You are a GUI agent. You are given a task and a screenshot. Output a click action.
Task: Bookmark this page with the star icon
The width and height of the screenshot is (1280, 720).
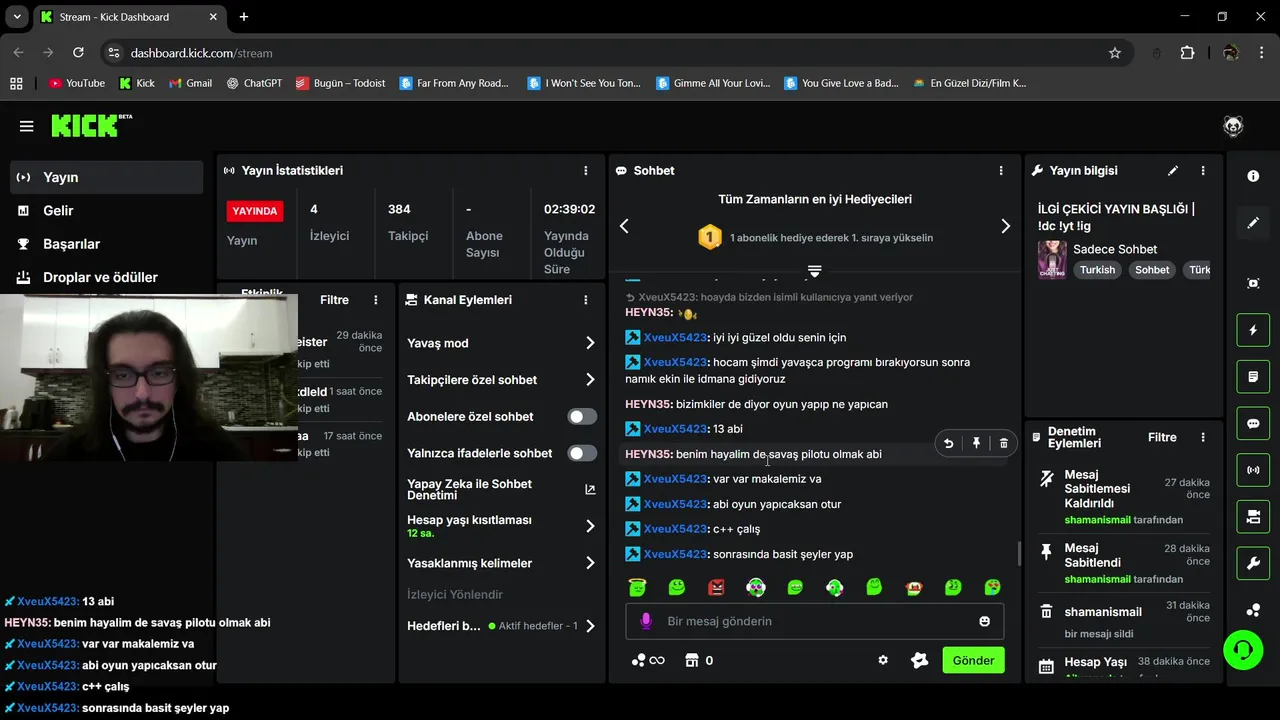click(1115, 53)
